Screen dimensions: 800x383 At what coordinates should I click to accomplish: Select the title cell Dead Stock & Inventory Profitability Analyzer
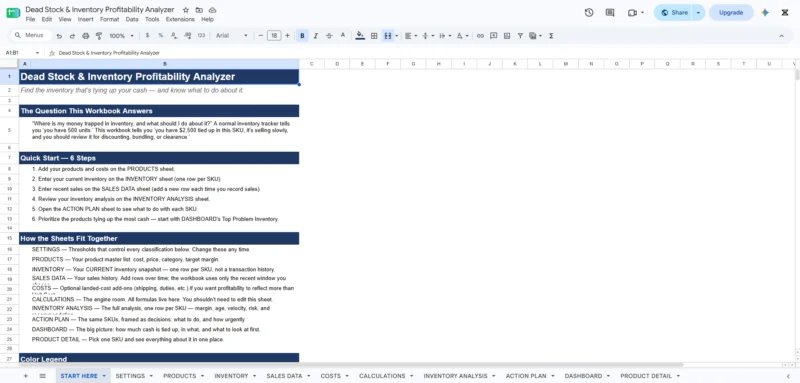pyautogui.click(x=159, y=77)
